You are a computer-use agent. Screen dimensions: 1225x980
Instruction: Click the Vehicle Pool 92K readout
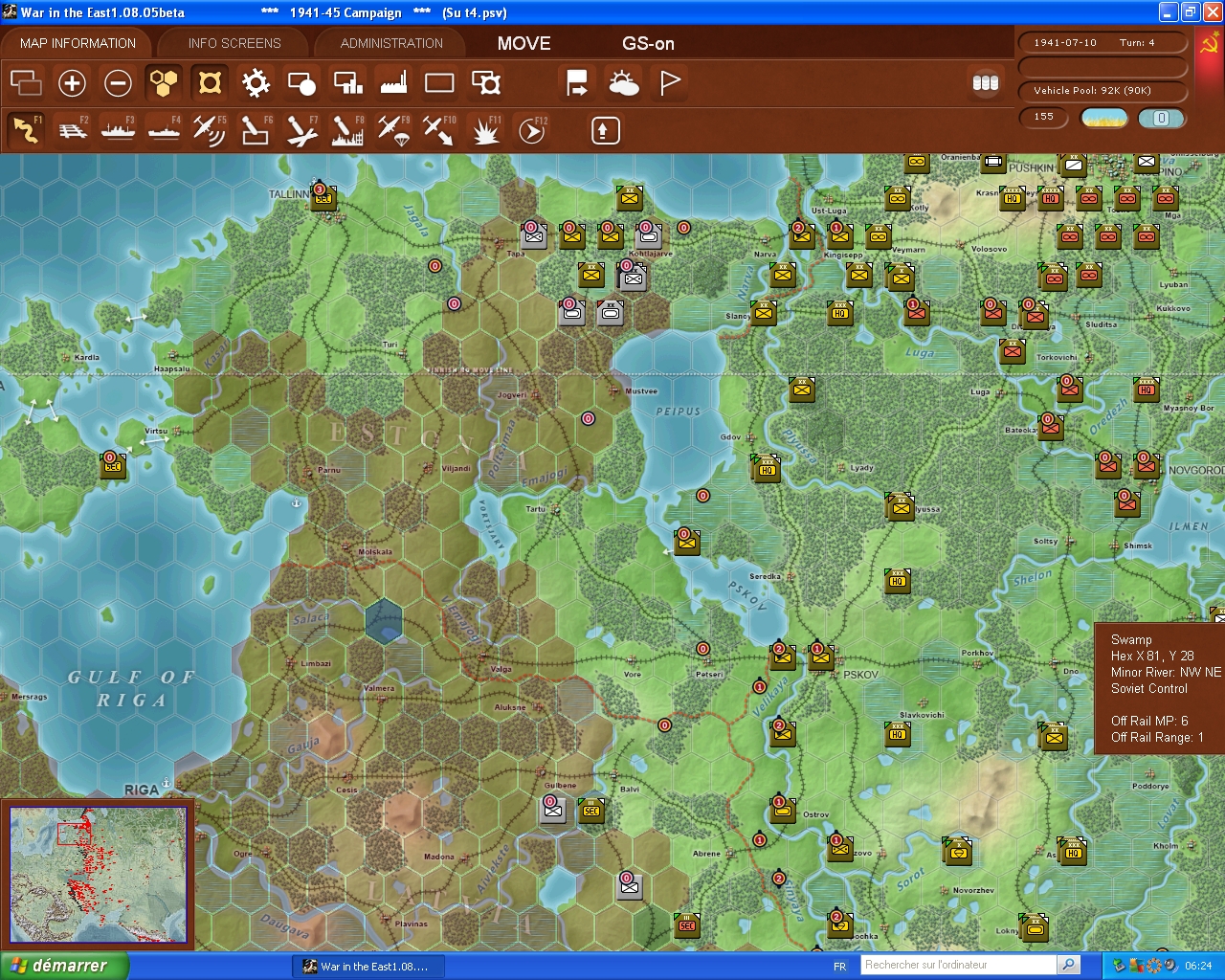pos(1102,91)
